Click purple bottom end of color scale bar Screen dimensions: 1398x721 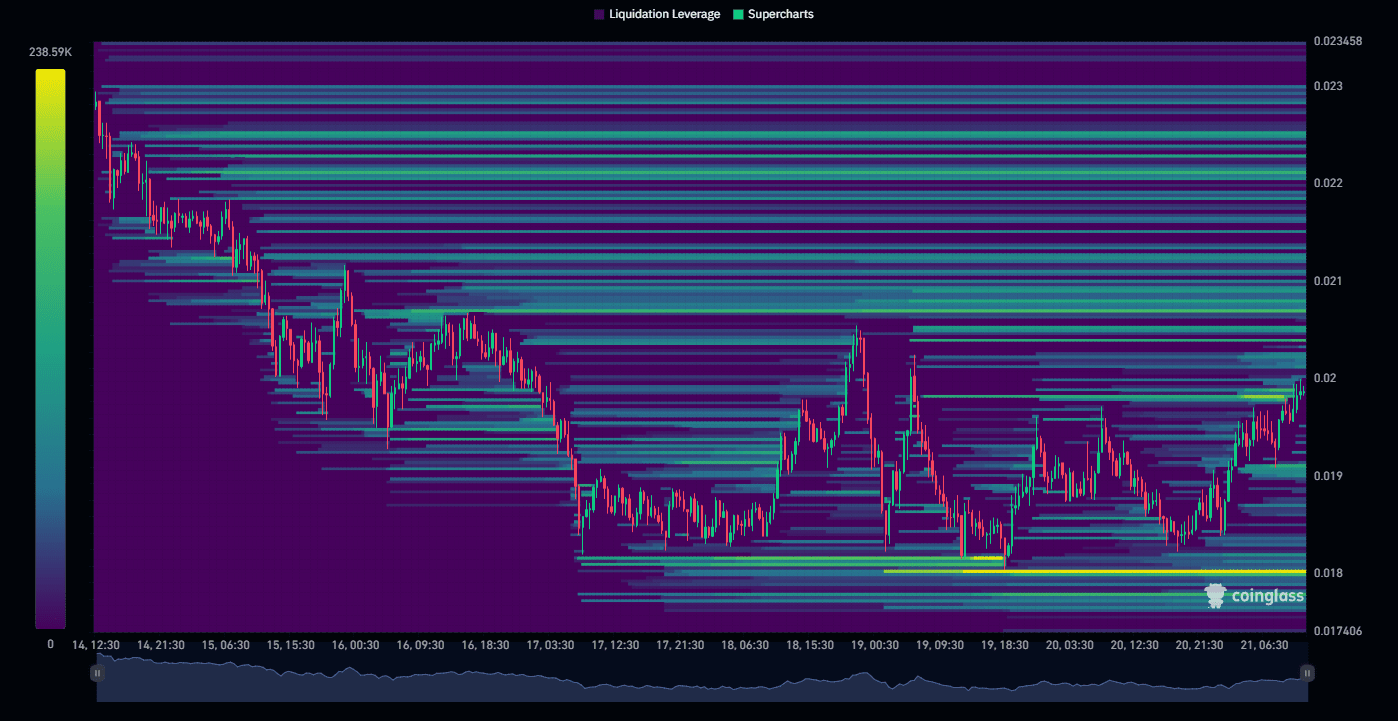[x=50, y=622]
